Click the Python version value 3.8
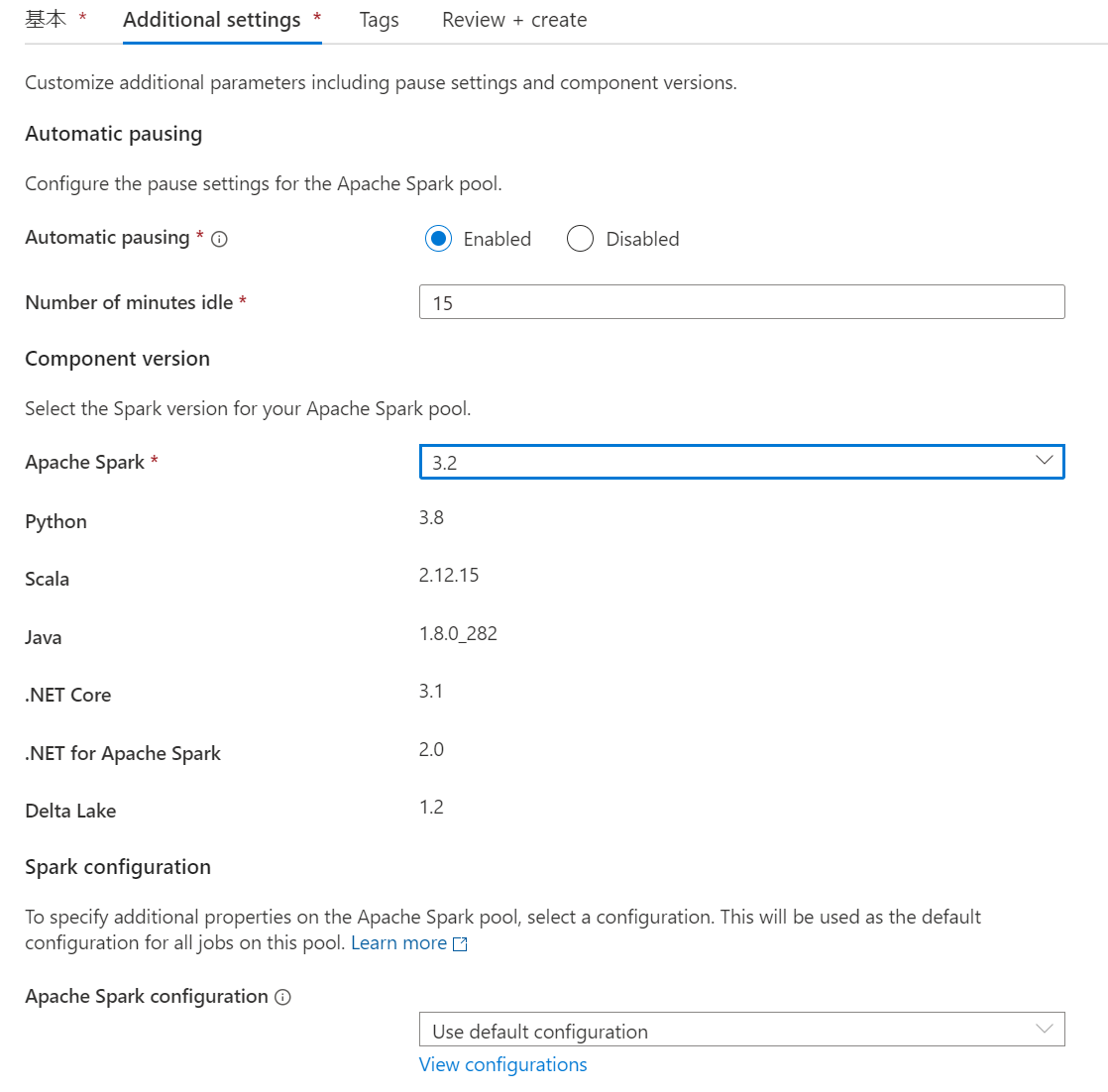This screenshot has width=1108, height=1092. [431, 517]
